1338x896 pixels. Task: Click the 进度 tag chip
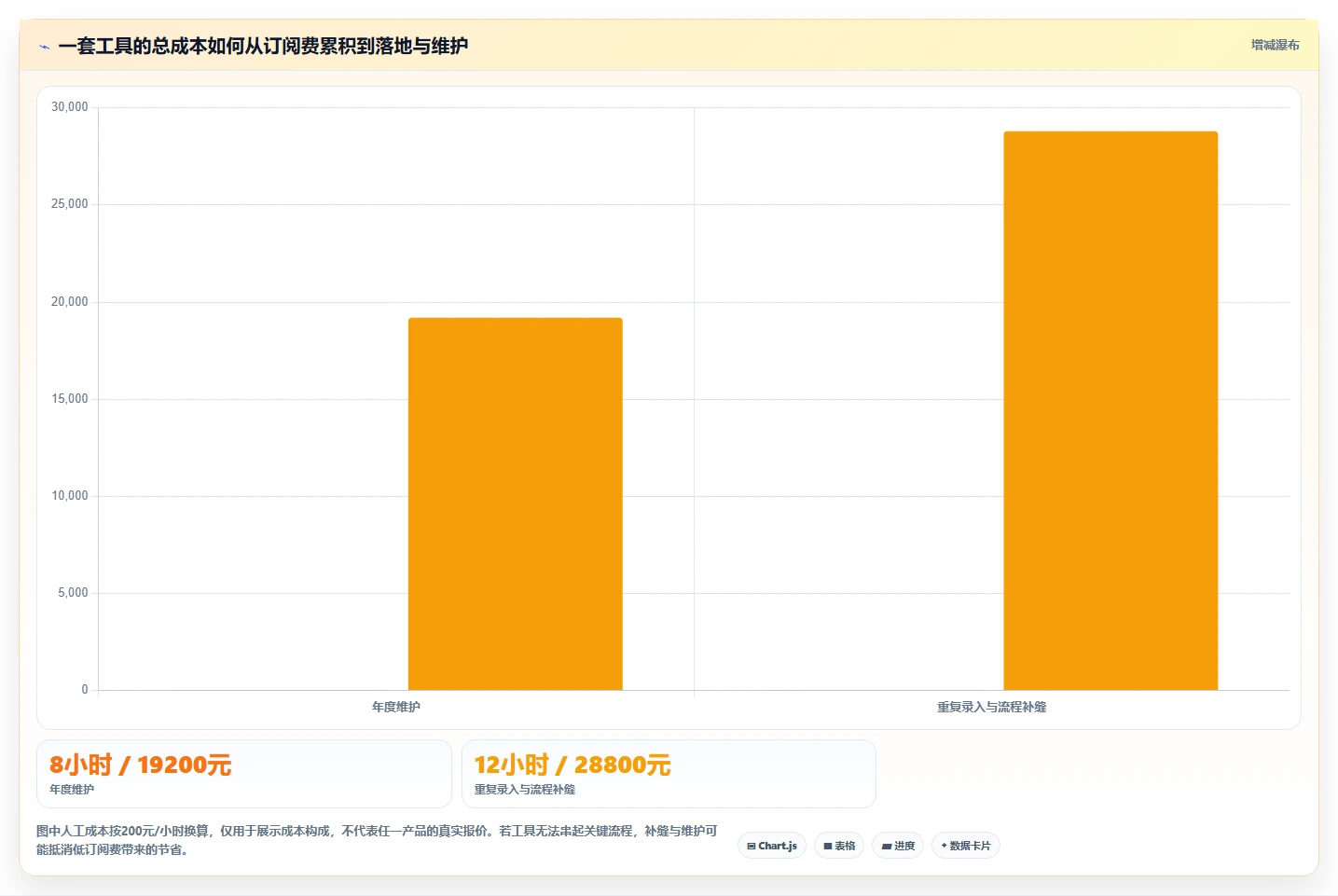(x=898, y=846)
